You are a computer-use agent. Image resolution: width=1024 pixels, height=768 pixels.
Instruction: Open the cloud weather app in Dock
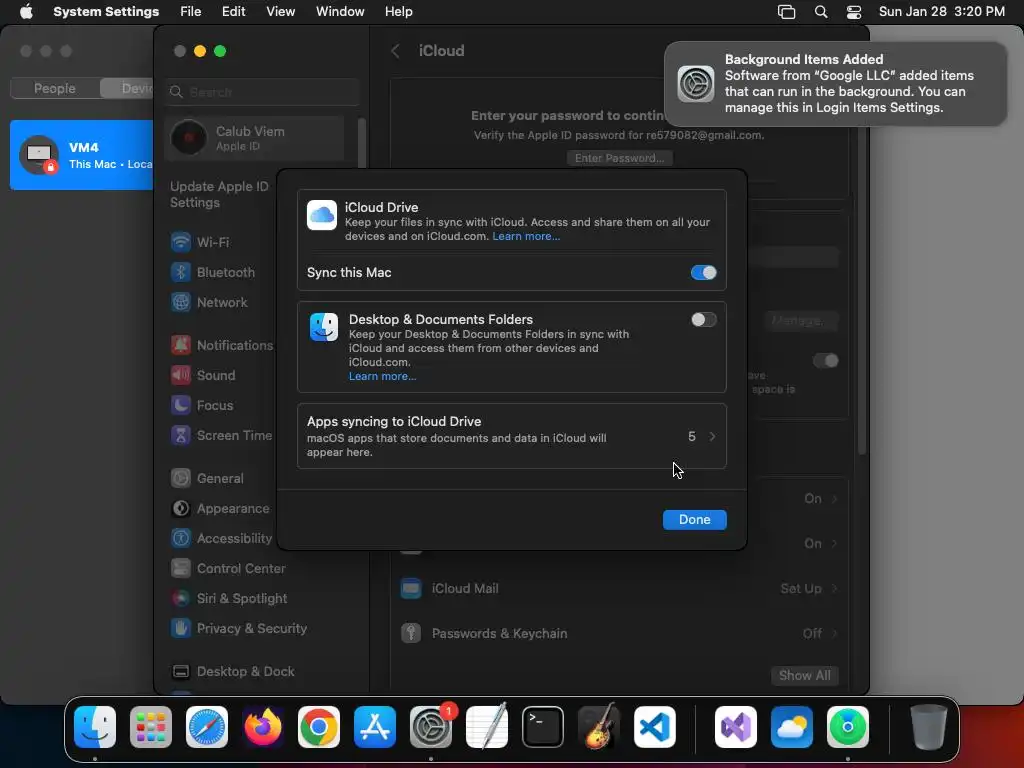pyautogui.click(x=792, y=727)
